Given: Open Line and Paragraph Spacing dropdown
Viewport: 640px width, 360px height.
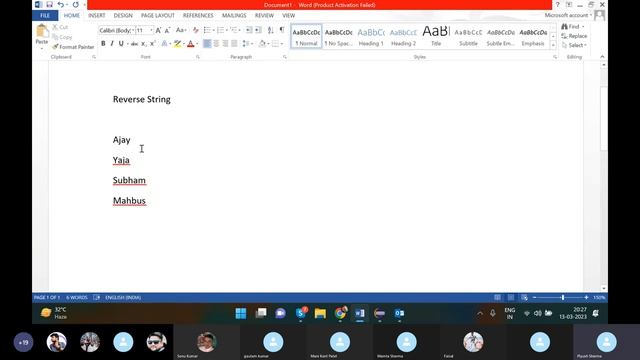Looking at the screenshot, I should 247,44.
